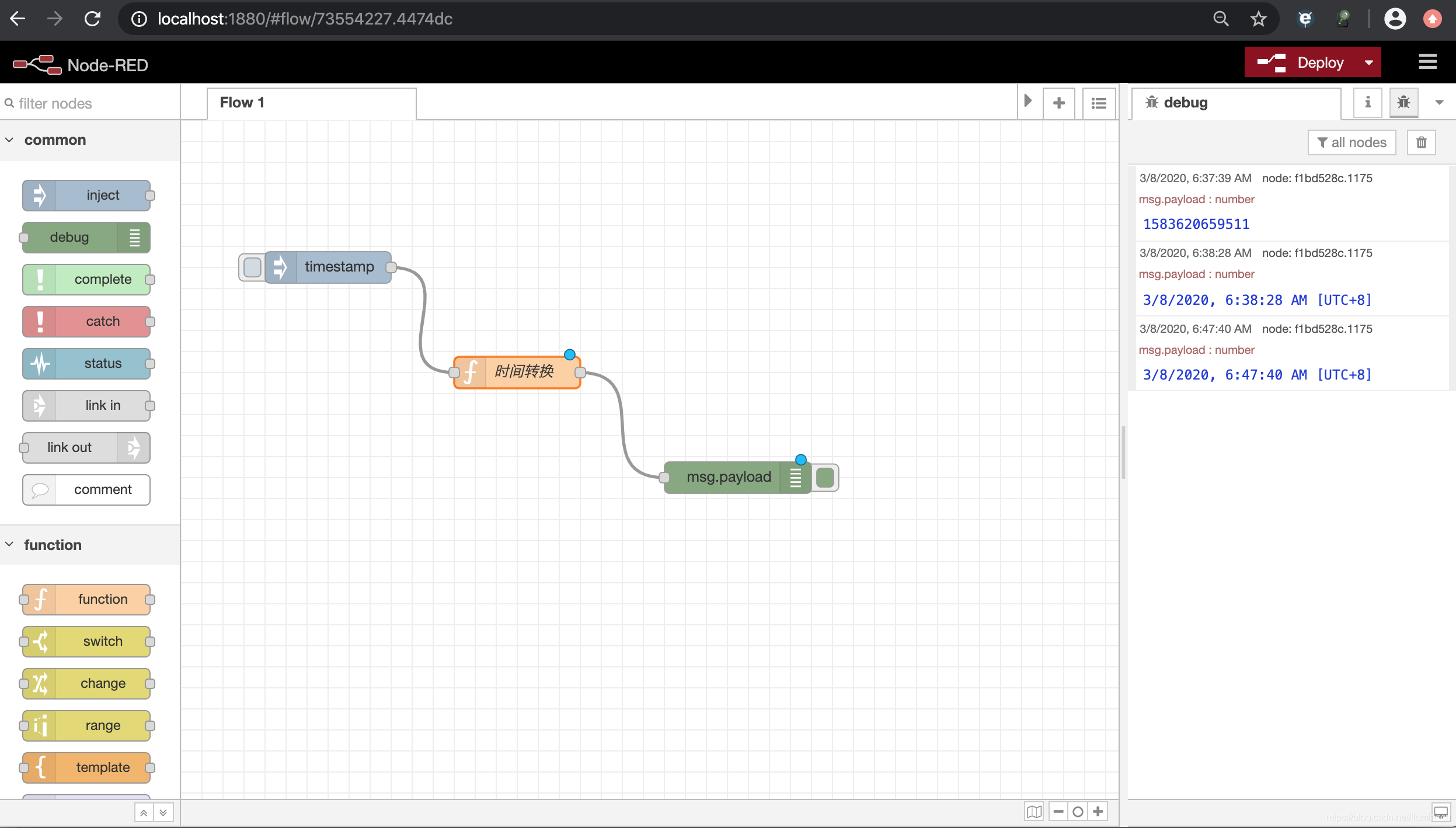1456x828 pixels.
Task: Click the clear debug messages trash icon
Action: (x=1421, y=141)
